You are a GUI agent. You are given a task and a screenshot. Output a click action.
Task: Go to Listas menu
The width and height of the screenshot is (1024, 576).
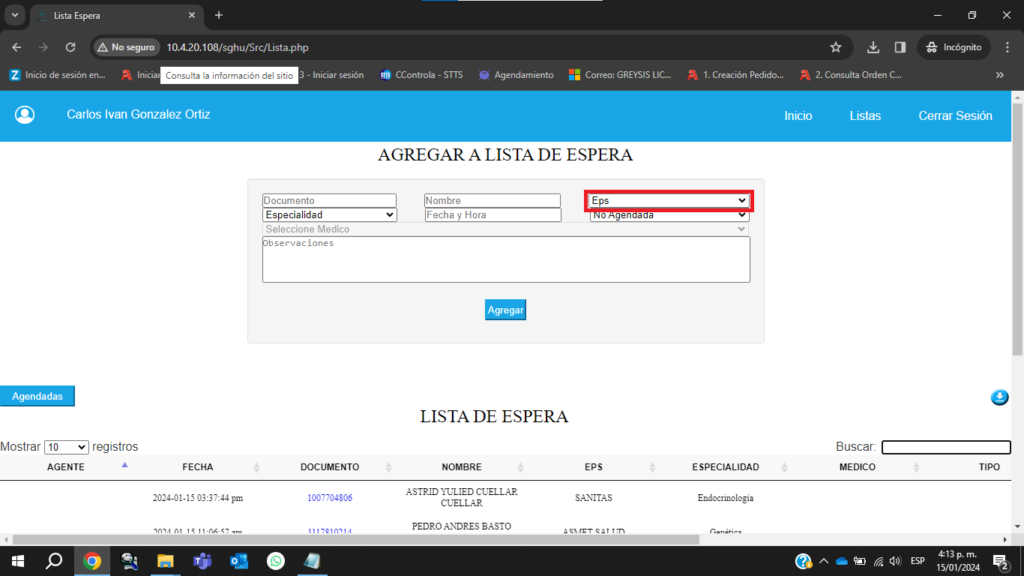coord(865,116)
